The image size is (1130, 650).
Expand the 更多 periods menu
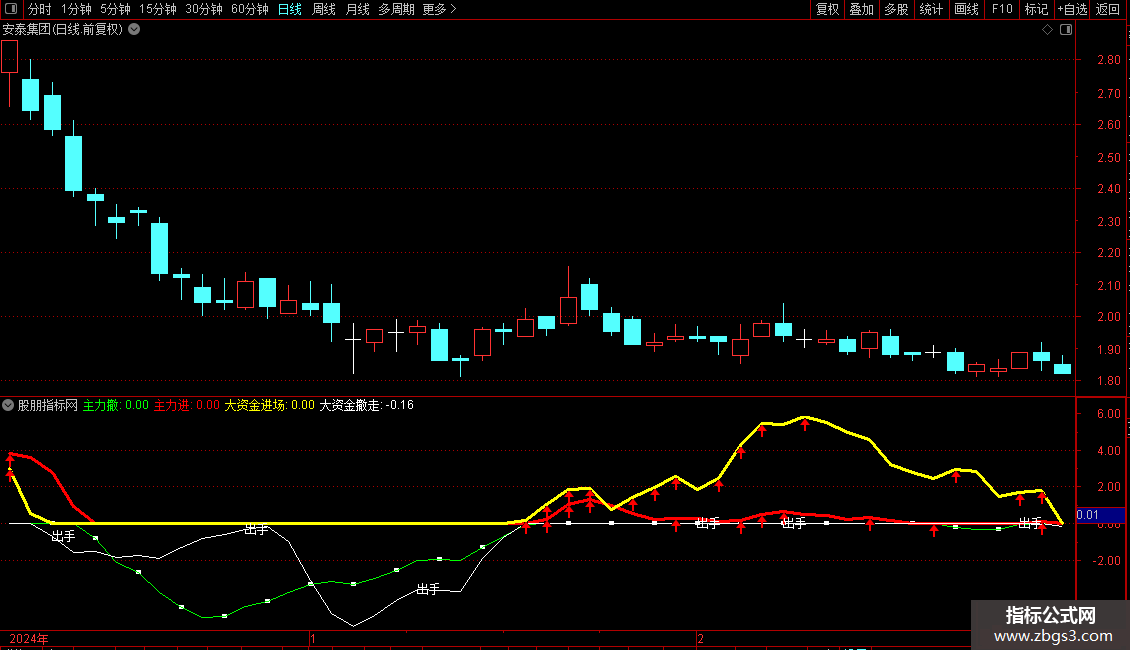(439, 9)
